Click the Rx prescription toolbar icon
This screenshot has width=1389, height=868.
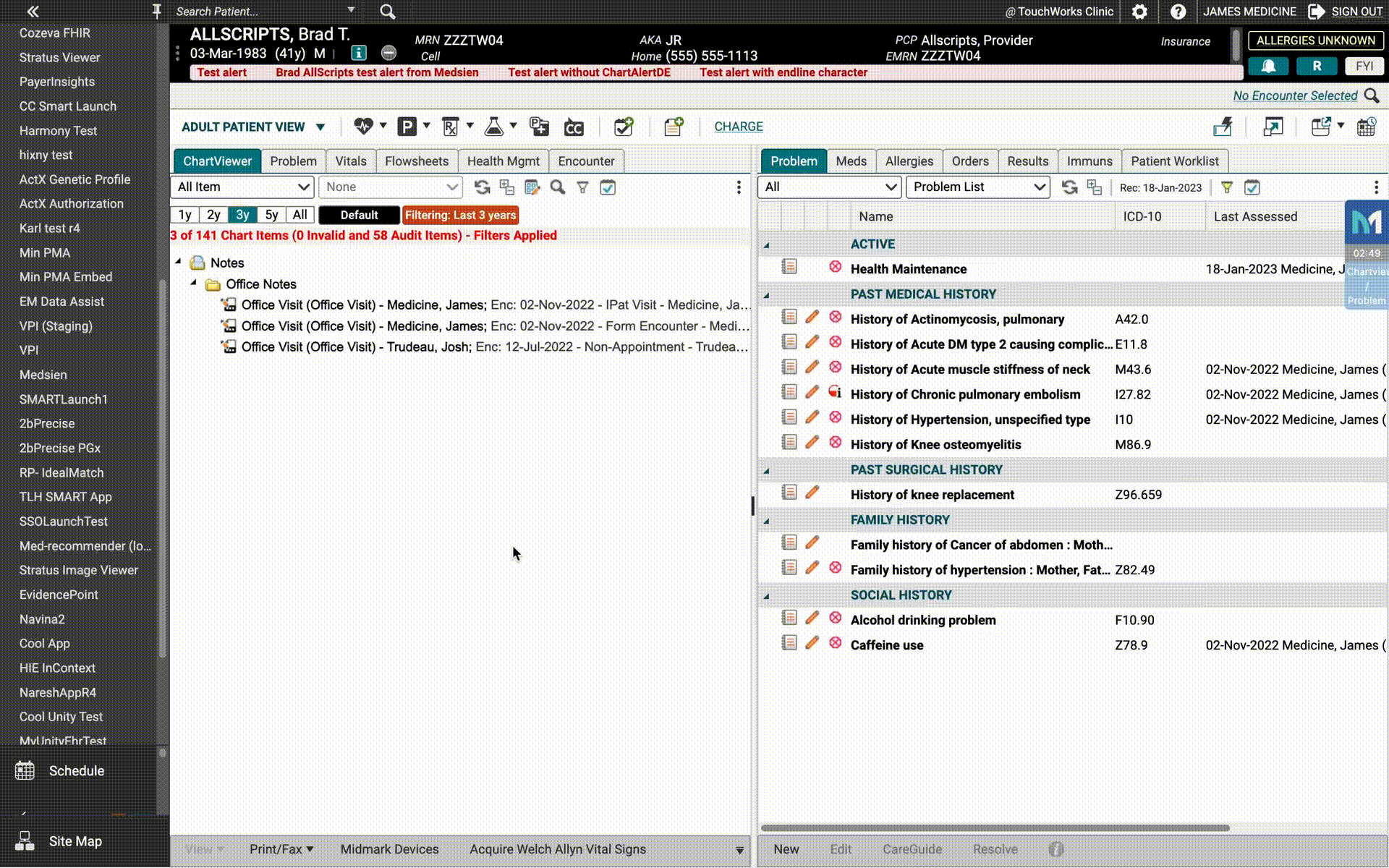[450, 127]
